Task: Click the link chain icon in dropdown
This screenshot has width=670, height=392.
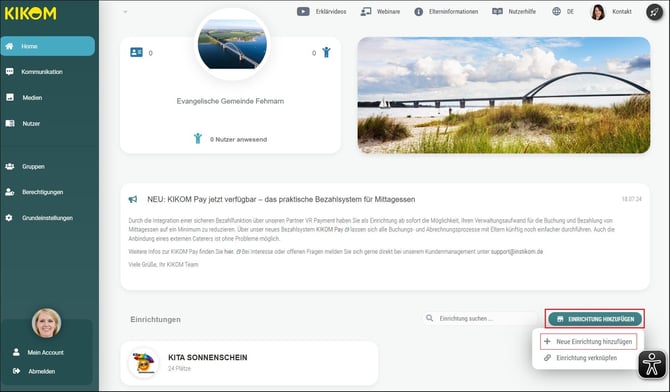Action: (547, 358)
